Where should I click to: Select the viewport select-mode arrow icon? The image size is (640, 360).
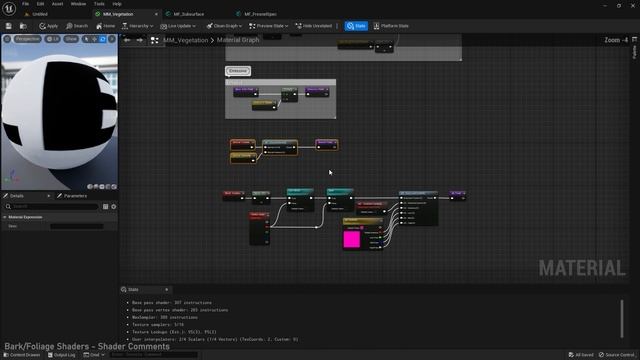click(86, 39)
